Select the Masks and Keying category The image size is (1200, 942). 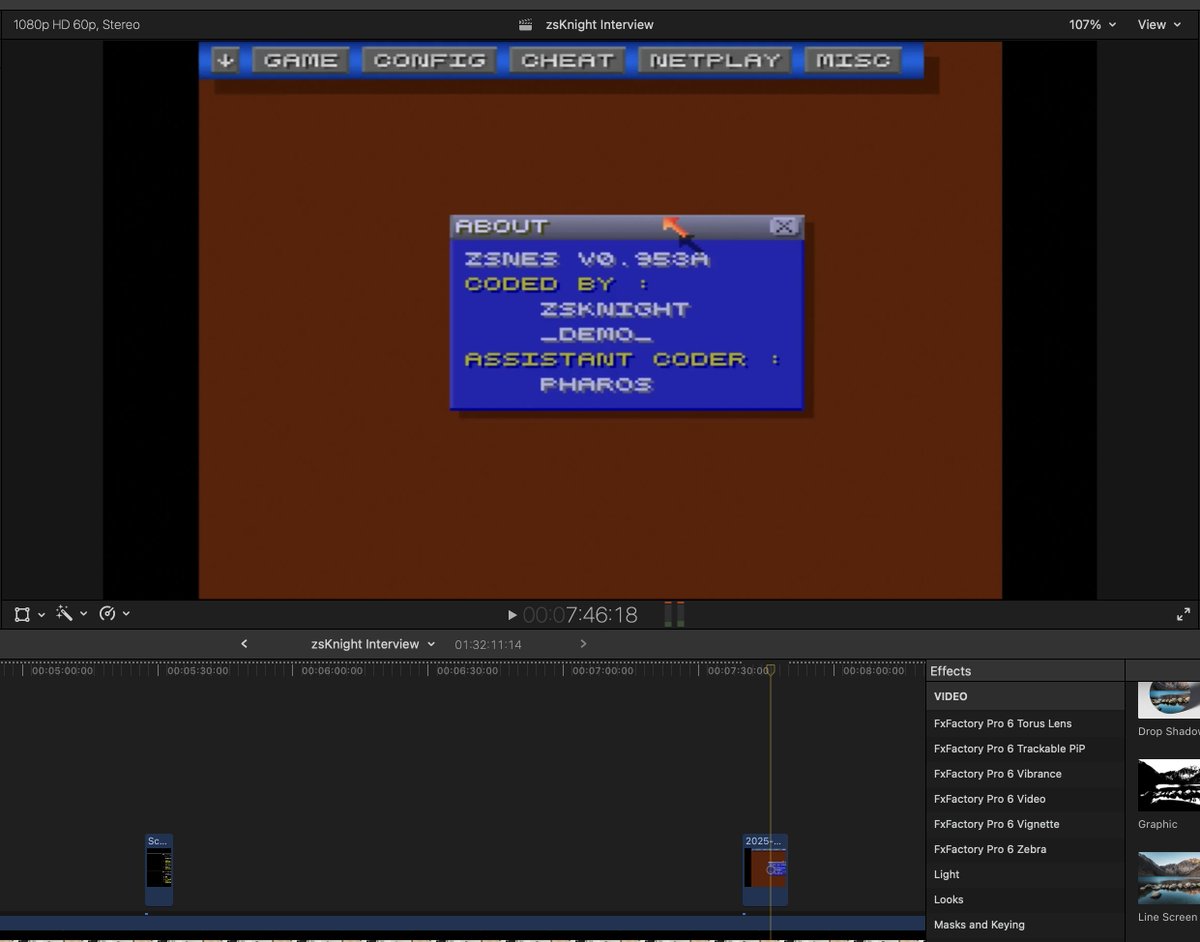click(x=1025, y=925)
